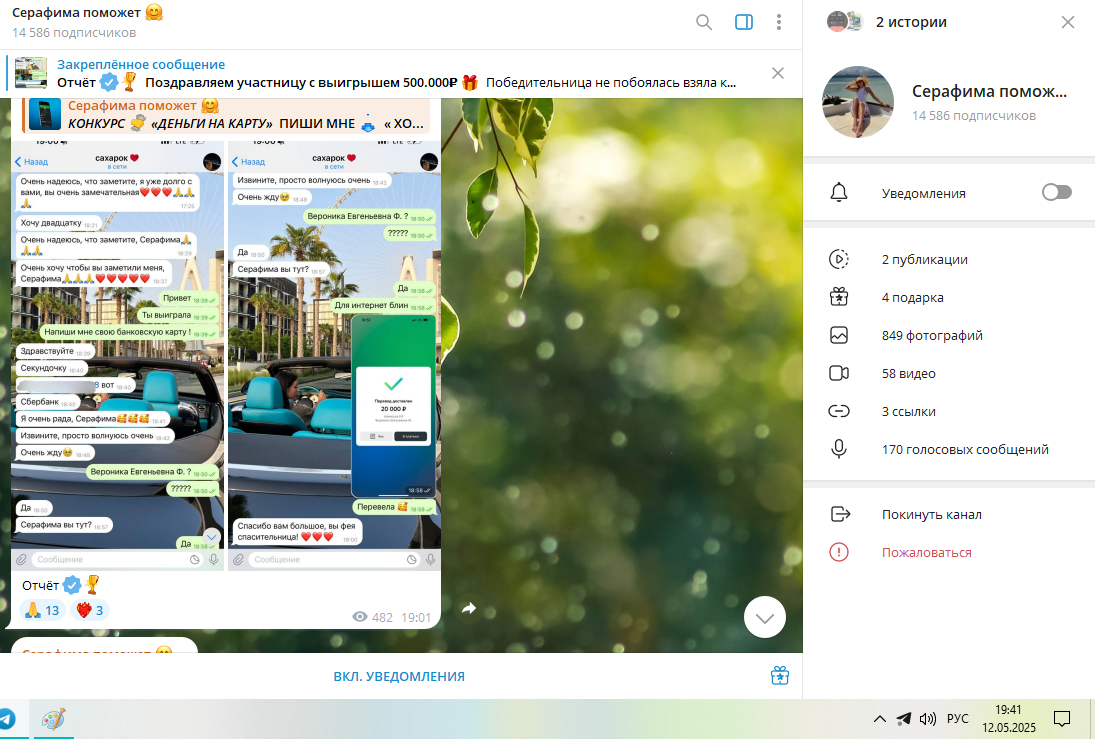The height and width of the screenshot is (739, 1095).
Task: Open the three-dot channel menu
Action: click(x=779, y=22)
